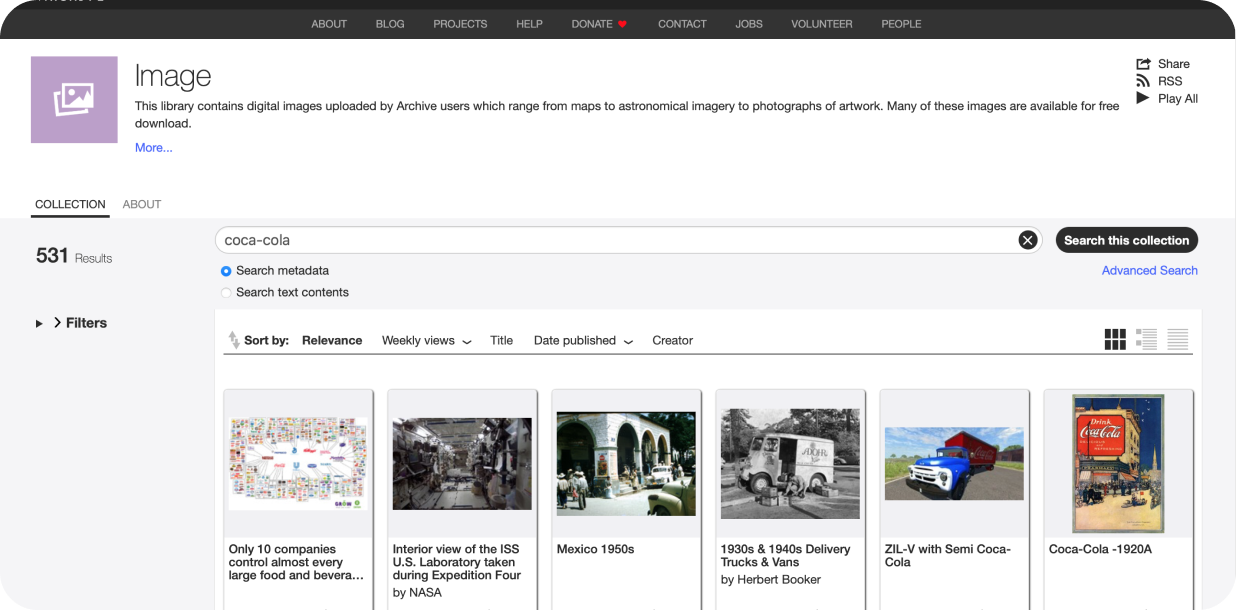Switch to extended list view icon
Viewport: 1236px width, 610px height.
(x=1147, y=340)
